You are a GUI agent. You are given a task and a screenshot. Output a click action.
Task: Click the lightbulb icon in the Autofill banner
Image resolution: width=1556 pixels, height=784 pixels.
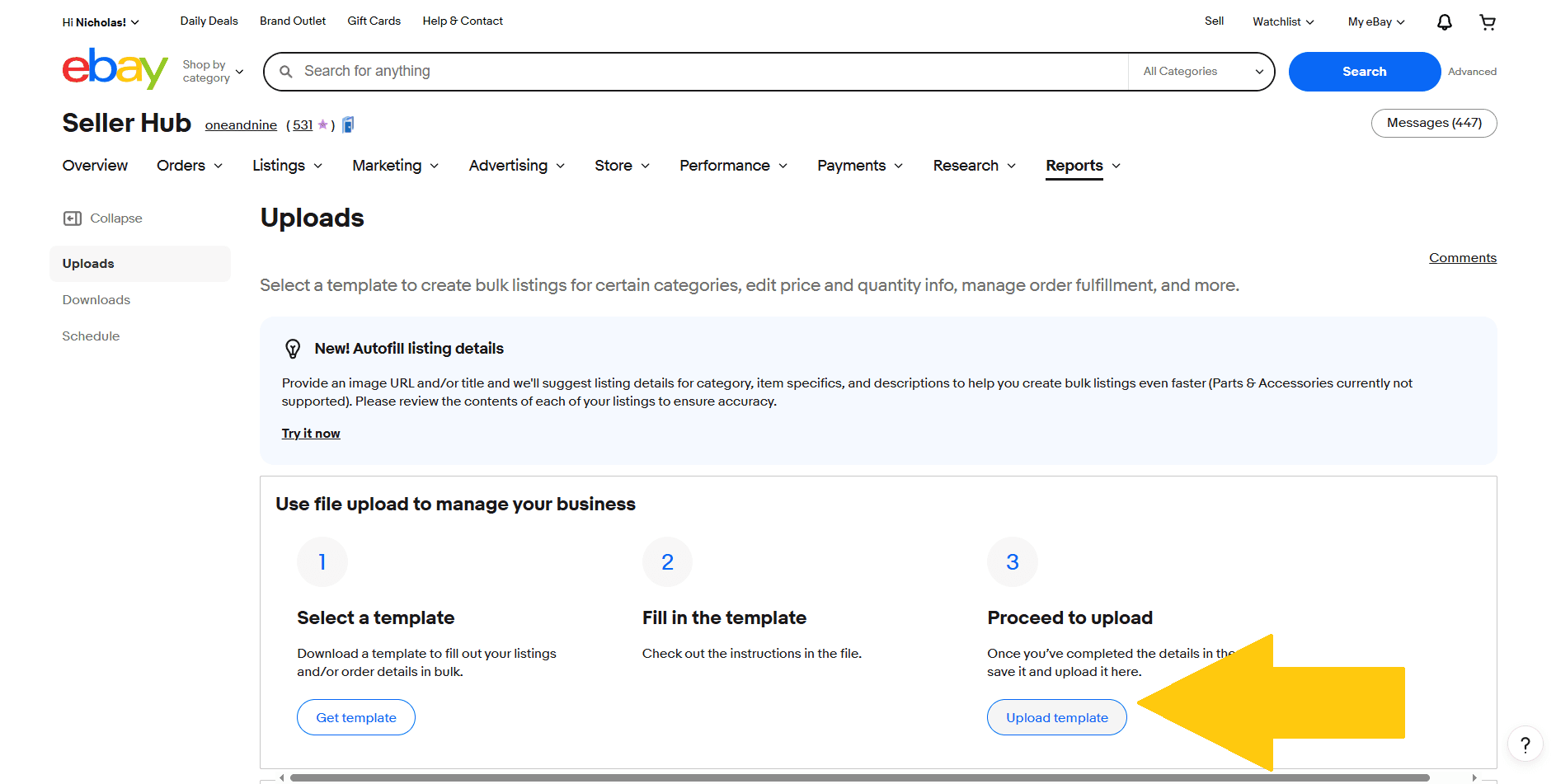coord(293,348)
